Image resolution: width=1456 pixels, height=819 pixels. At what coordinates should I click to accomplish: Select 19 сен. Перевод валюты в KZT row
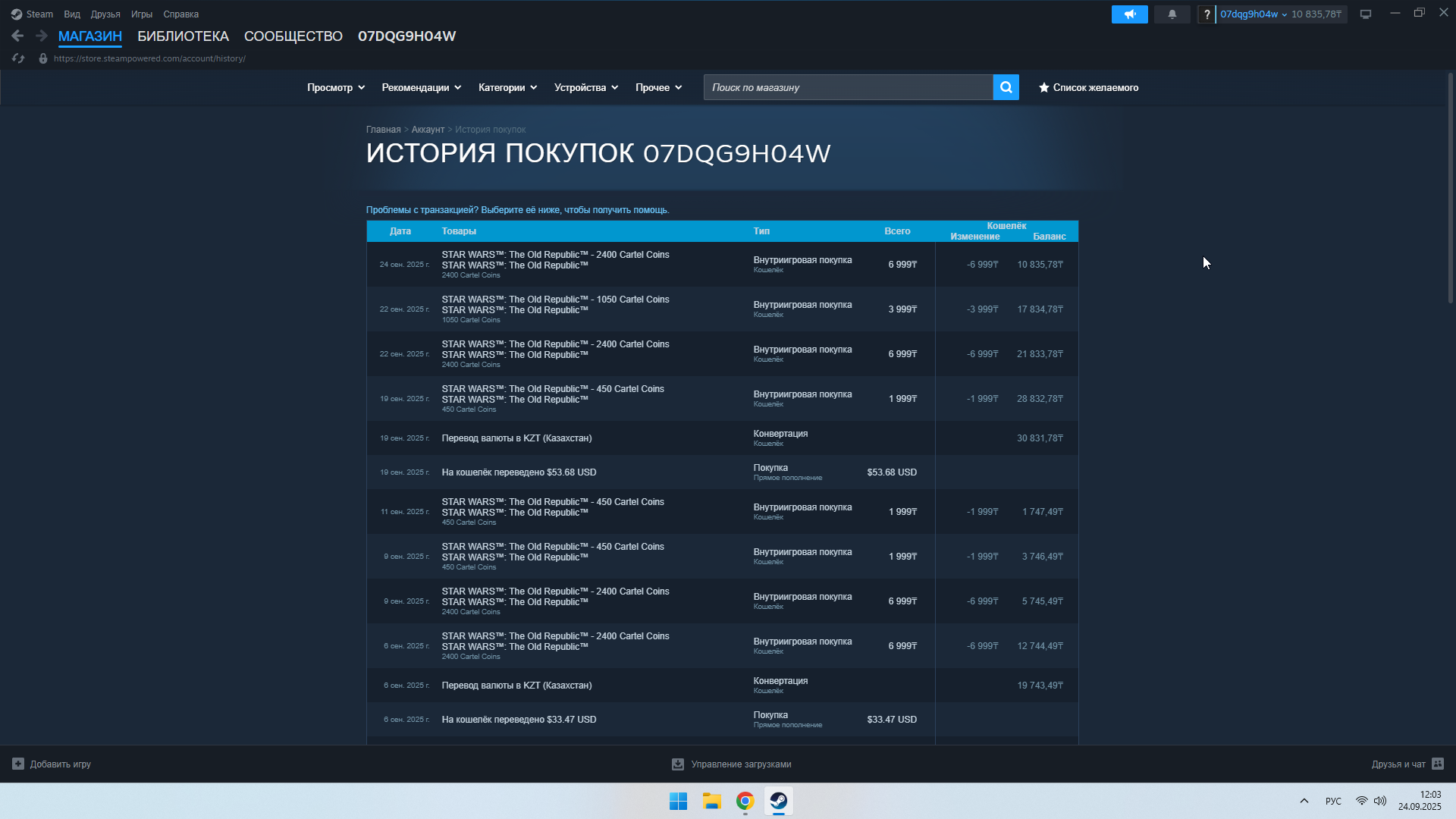722,438
